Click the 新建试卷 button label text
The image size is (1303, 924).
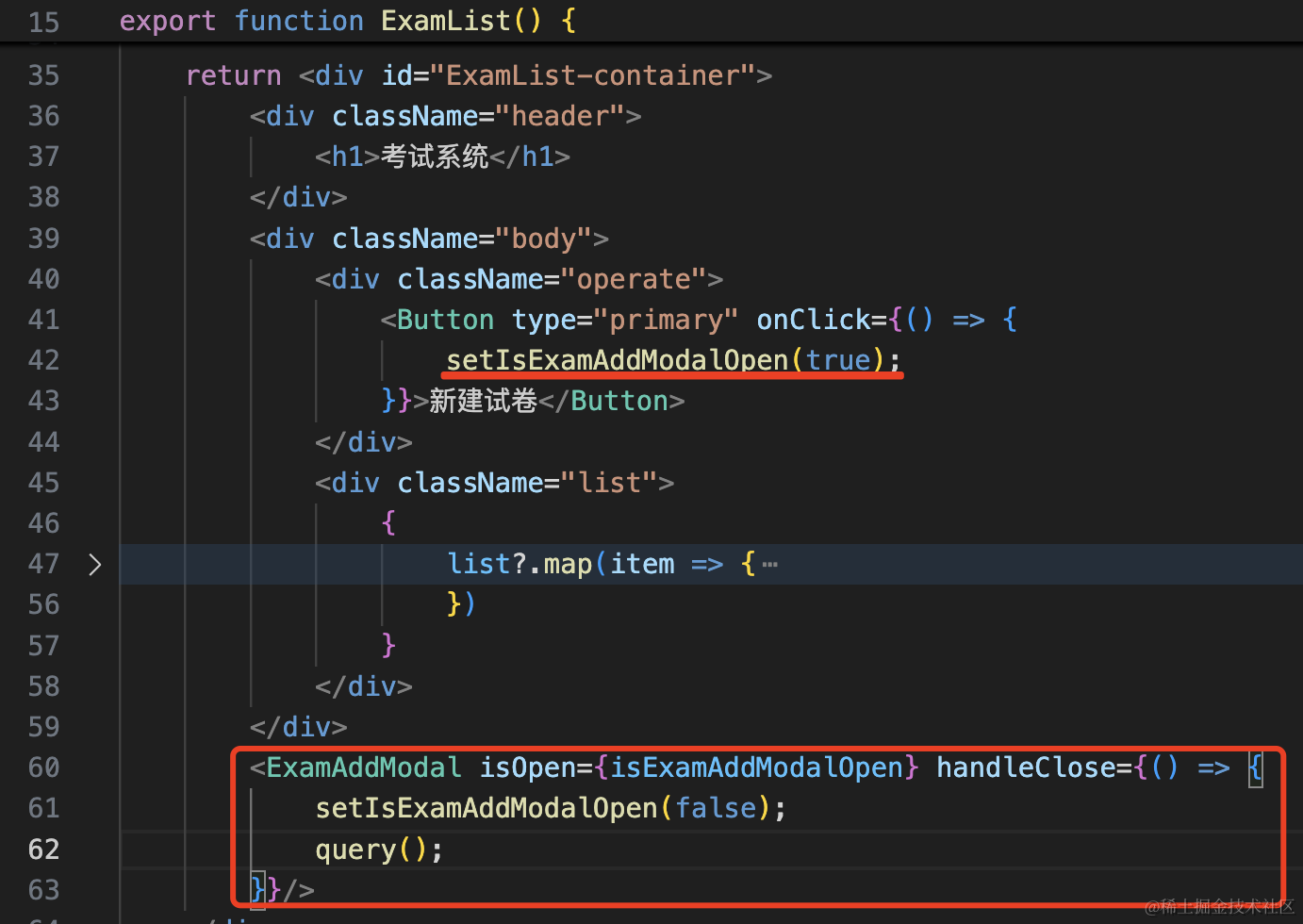click(x=483, y=401)
